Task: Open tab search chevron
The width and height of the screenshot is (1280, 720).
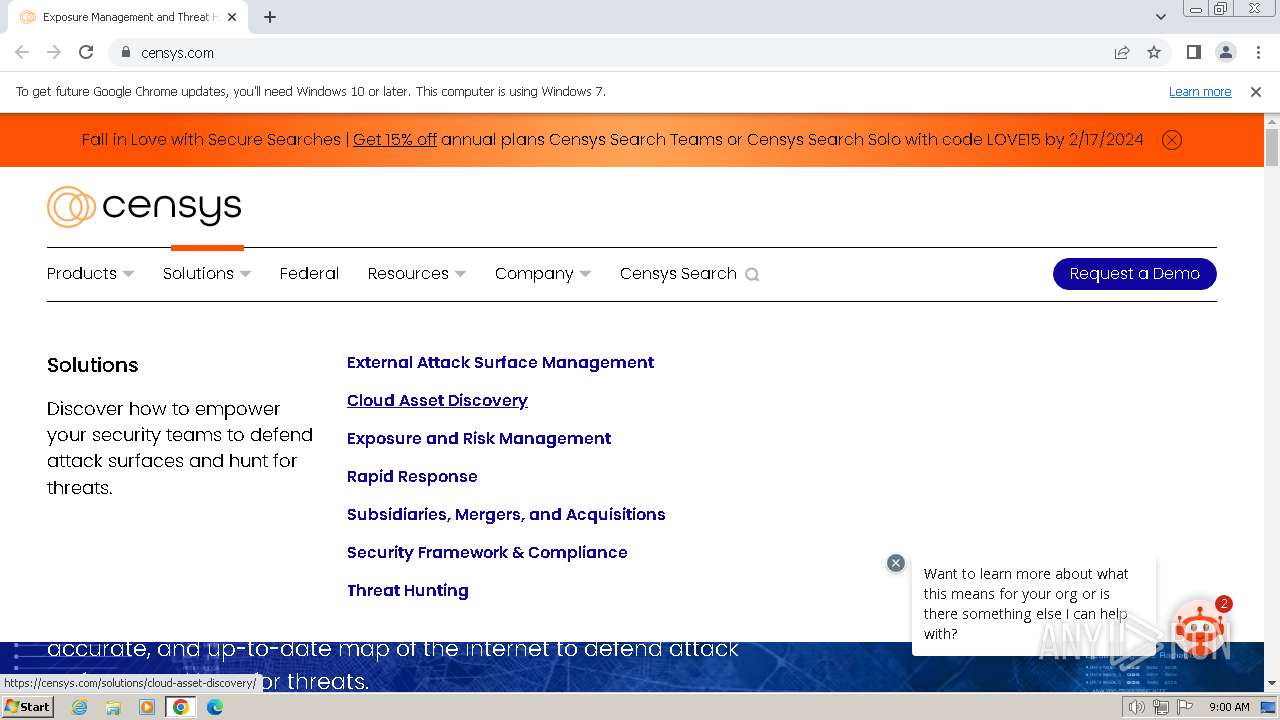Action: coord(1161,17)
